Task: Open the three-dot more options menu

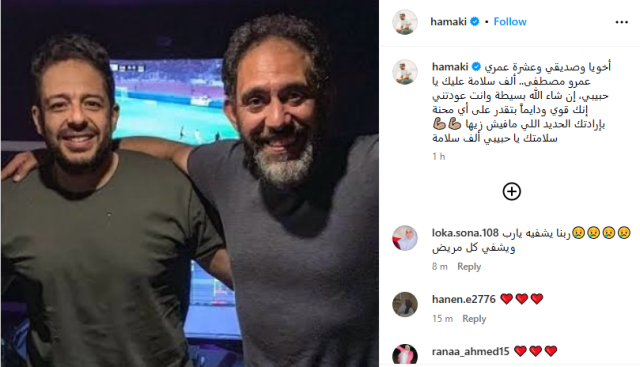Action: point(621,22)
